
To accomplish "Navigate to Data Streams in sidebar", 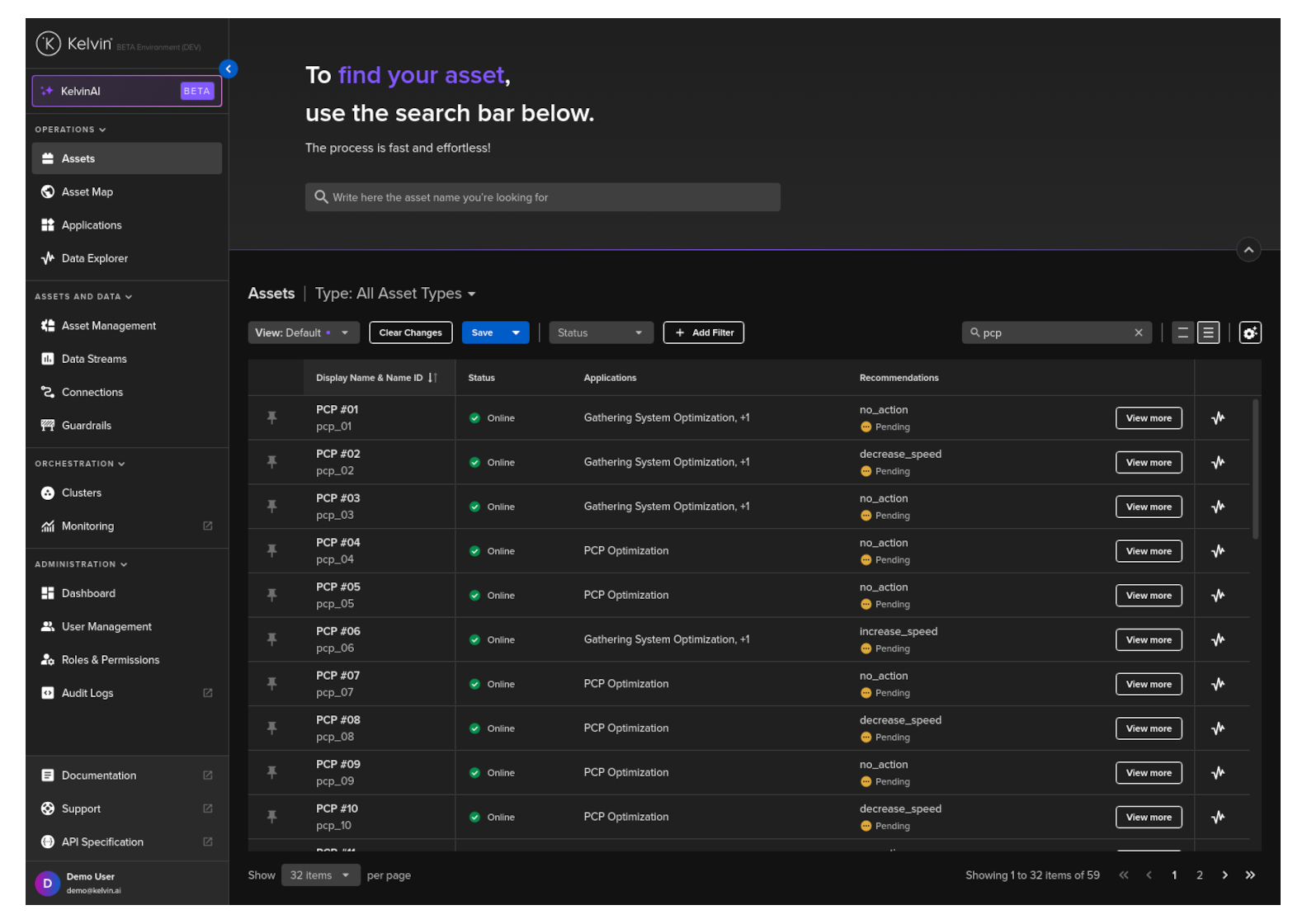I will 94,359.
